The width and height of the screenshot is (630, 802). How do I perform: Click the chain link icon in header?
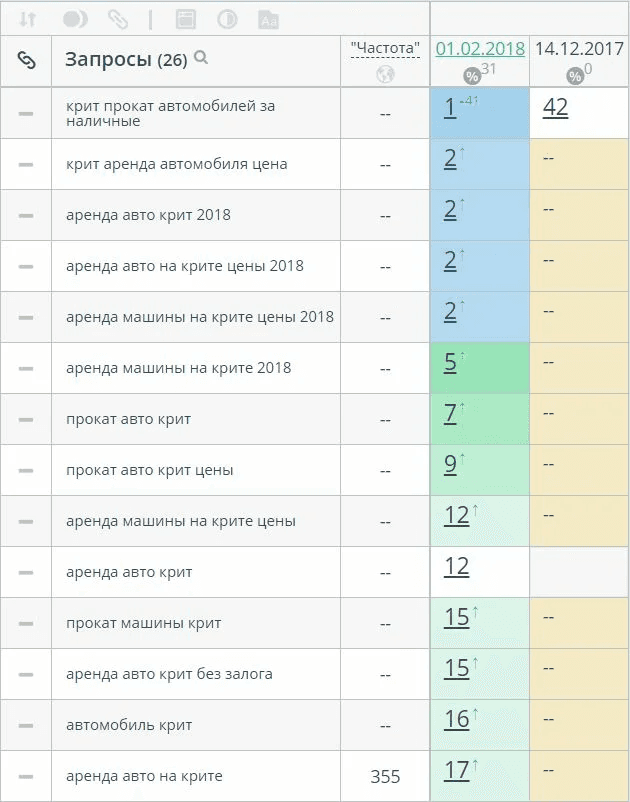26,60
